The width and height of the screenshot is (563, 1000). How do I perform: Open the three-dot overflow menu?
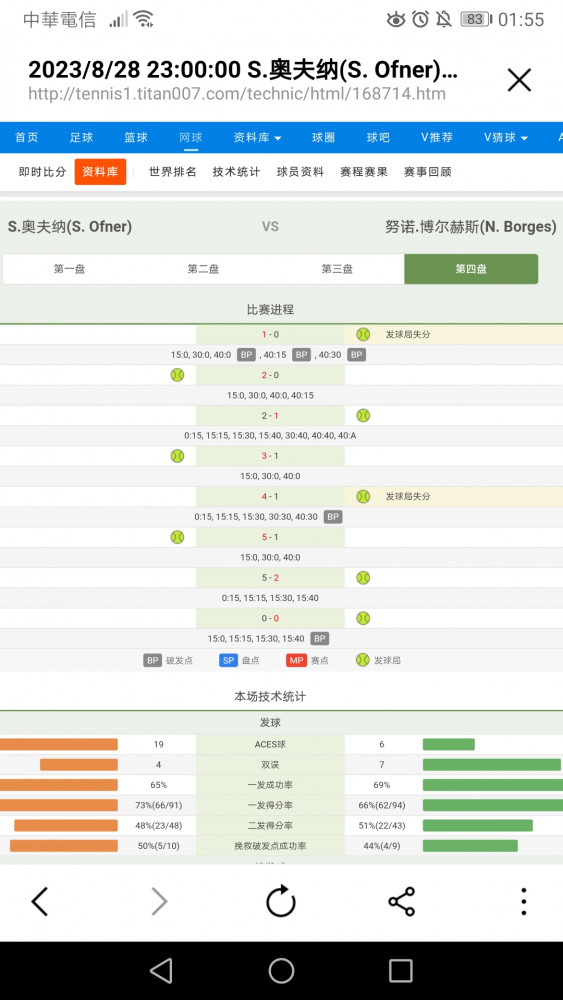click(x=523, y=902)
